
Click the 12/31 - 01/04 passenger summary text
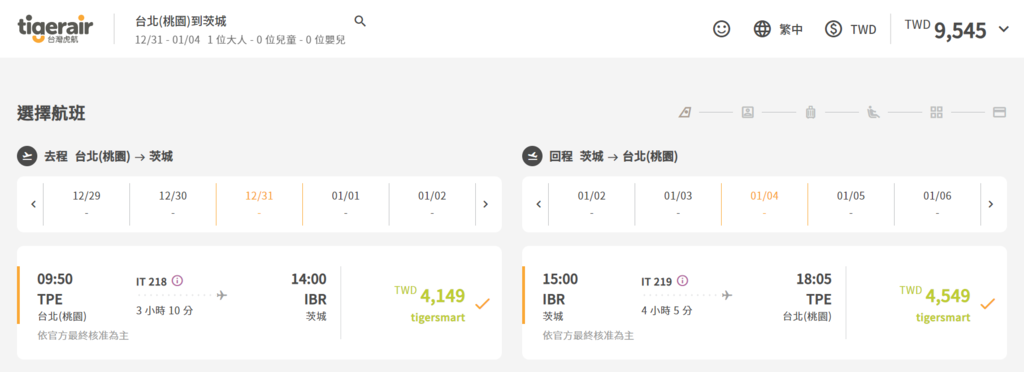[240, 40]
